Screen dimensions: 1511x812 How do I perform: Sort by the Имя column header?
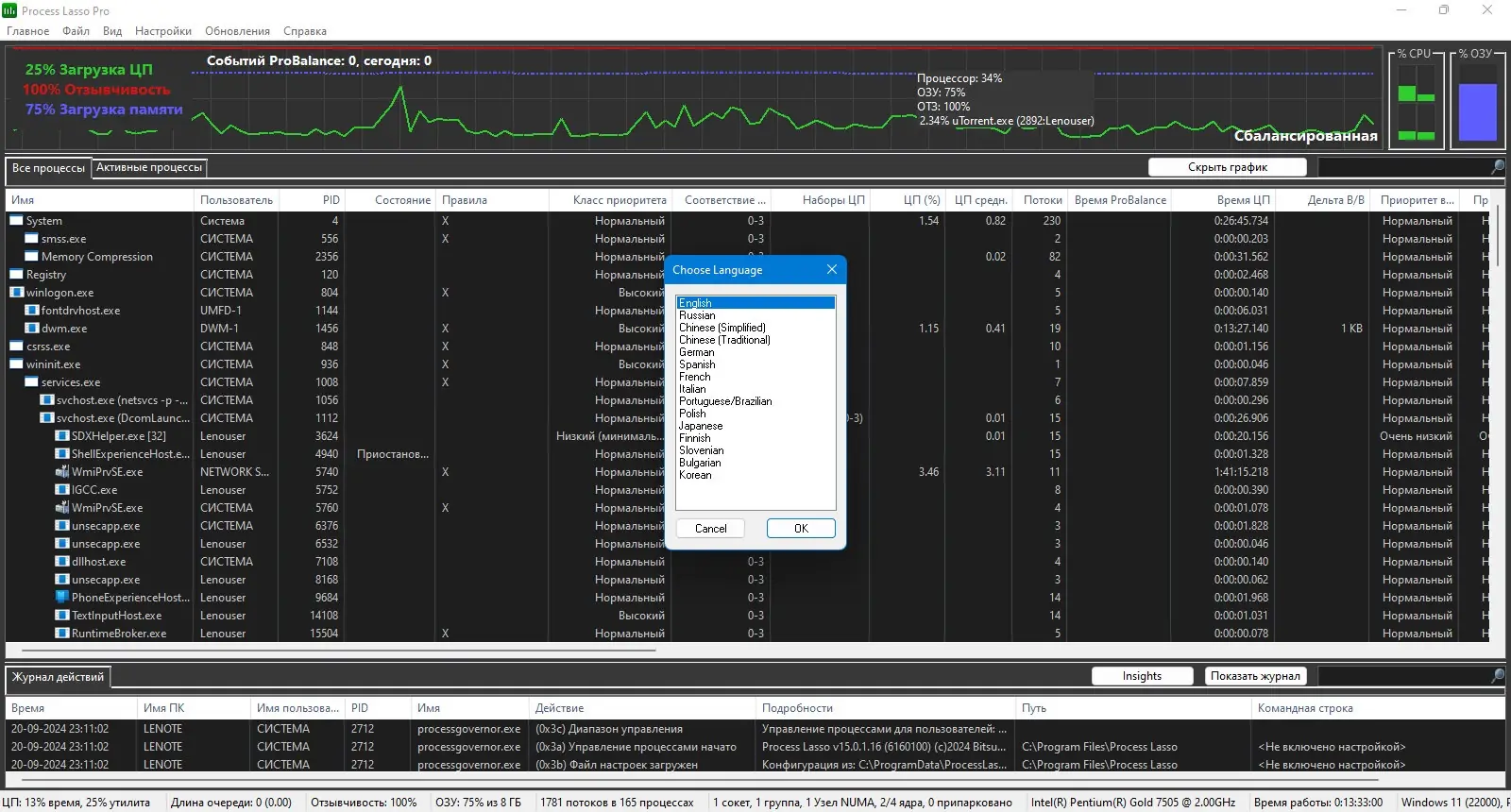pyautogui.click(x=99, y=200)
